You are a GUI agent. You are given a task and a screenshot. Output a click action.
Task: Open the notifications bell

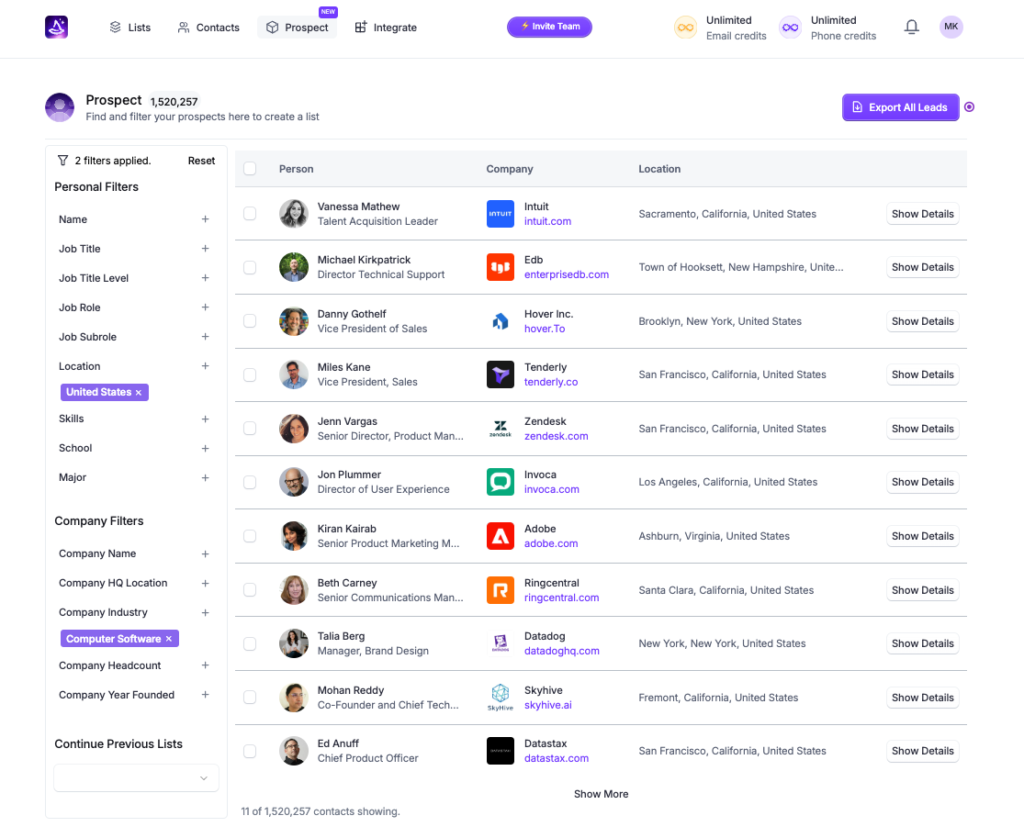[911, 27]
